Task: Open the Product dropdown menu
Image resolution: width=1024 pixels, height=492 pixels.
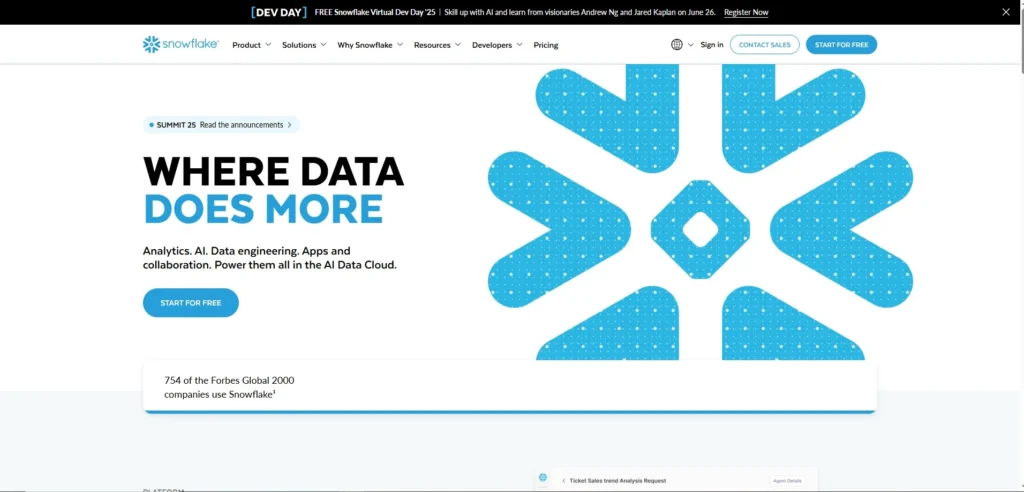Action: pos(251,45)
